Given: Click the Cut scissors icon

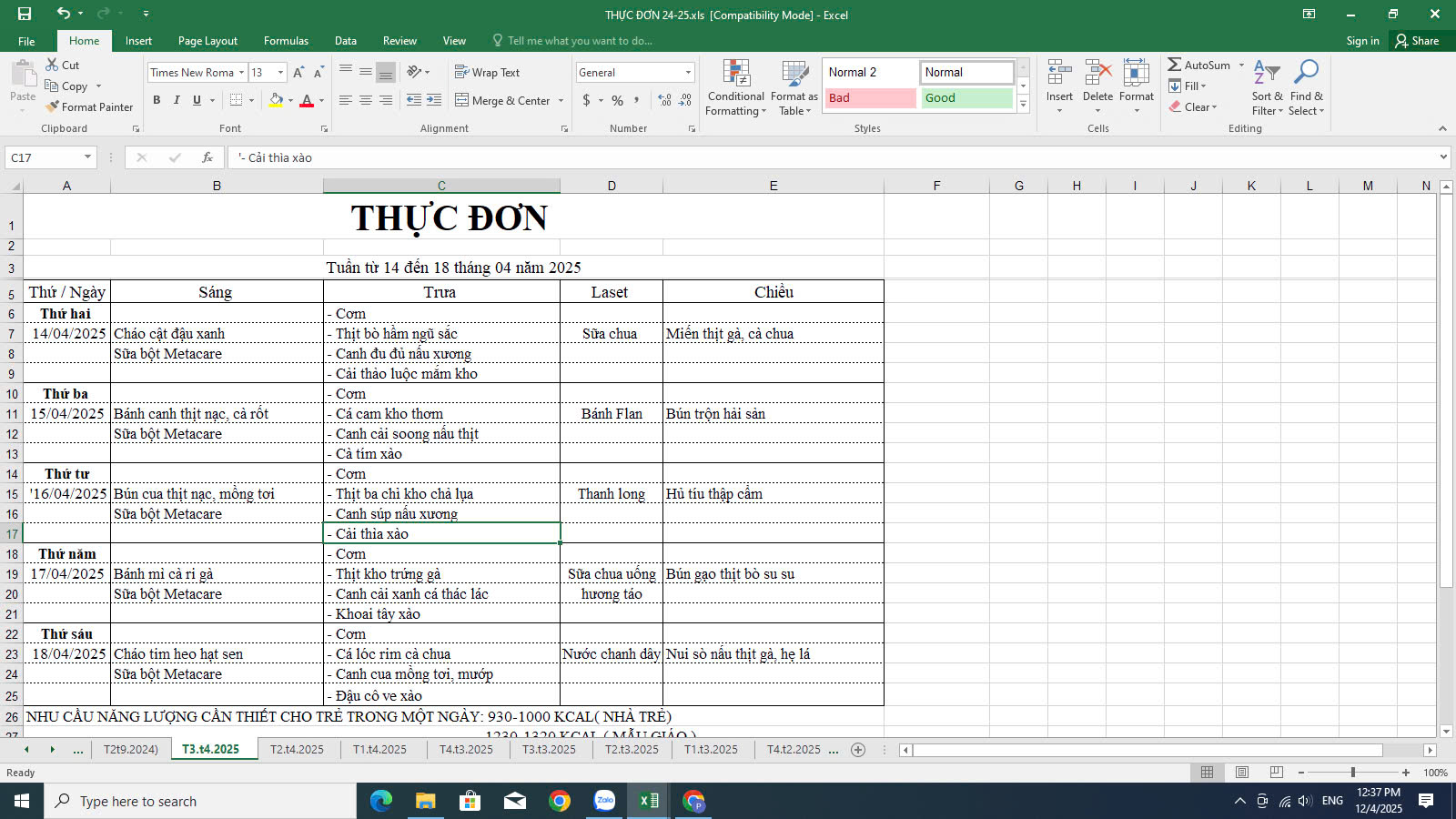Looking at the screenshot, I should coord(53,65).
